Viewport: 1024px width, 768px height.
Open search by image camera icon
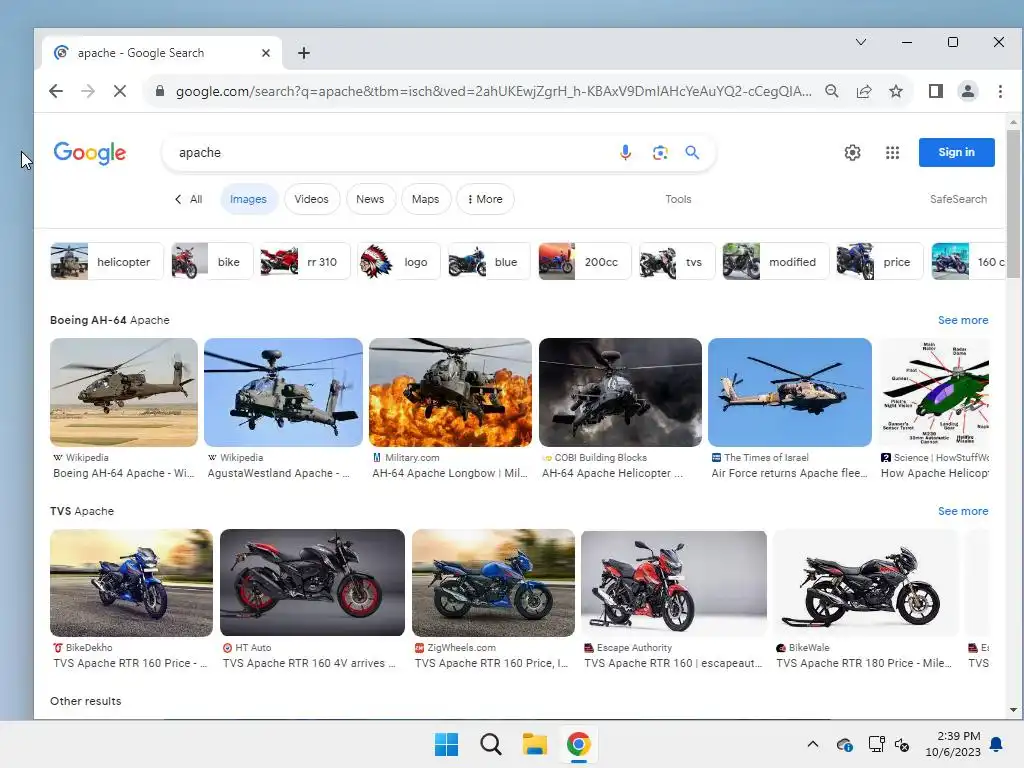(660, 152)
